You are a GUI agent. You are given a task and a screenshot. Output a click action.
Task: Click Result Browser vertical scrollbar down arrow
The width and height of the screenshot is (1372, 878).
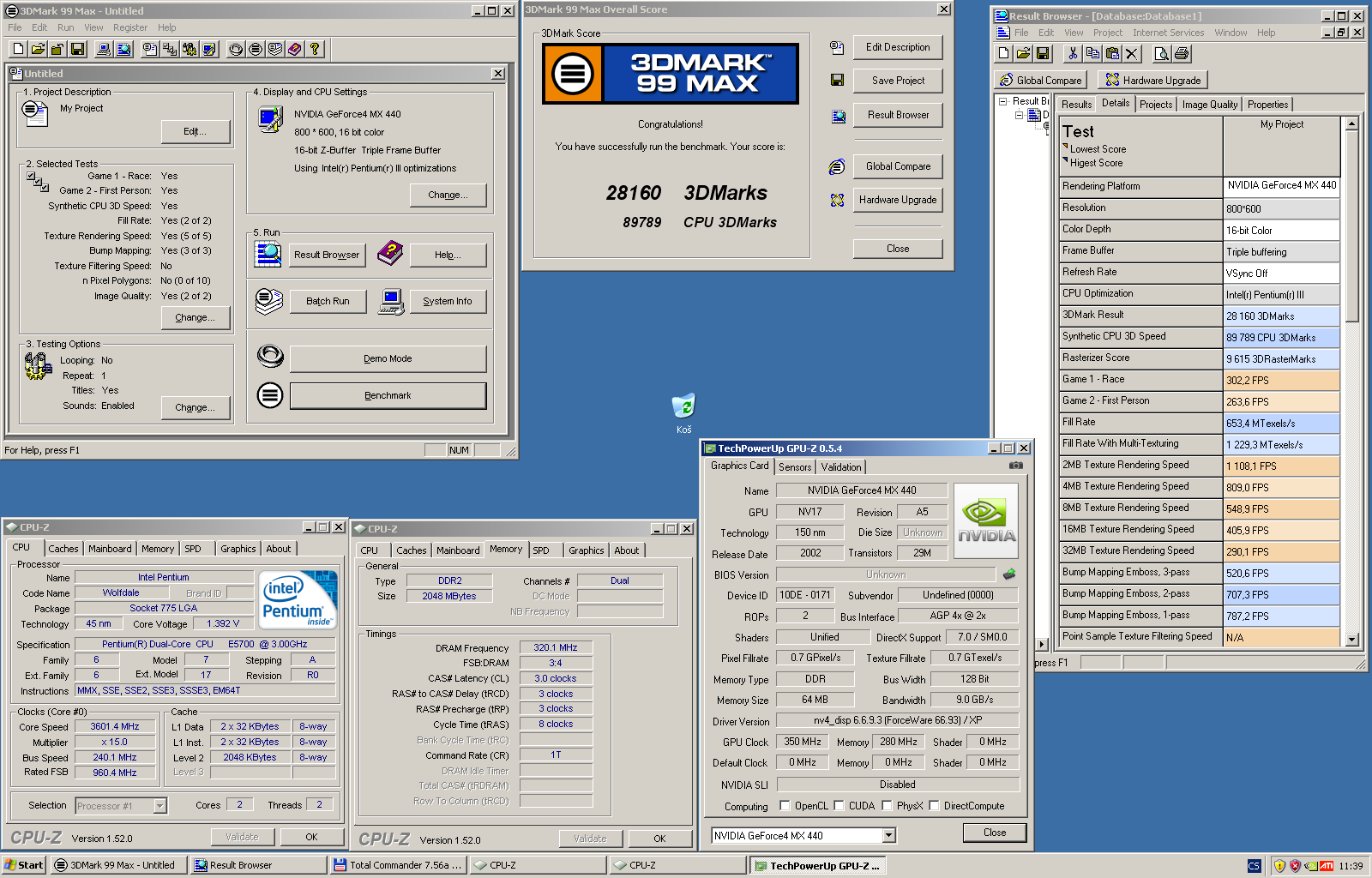tap(1351, 639)
